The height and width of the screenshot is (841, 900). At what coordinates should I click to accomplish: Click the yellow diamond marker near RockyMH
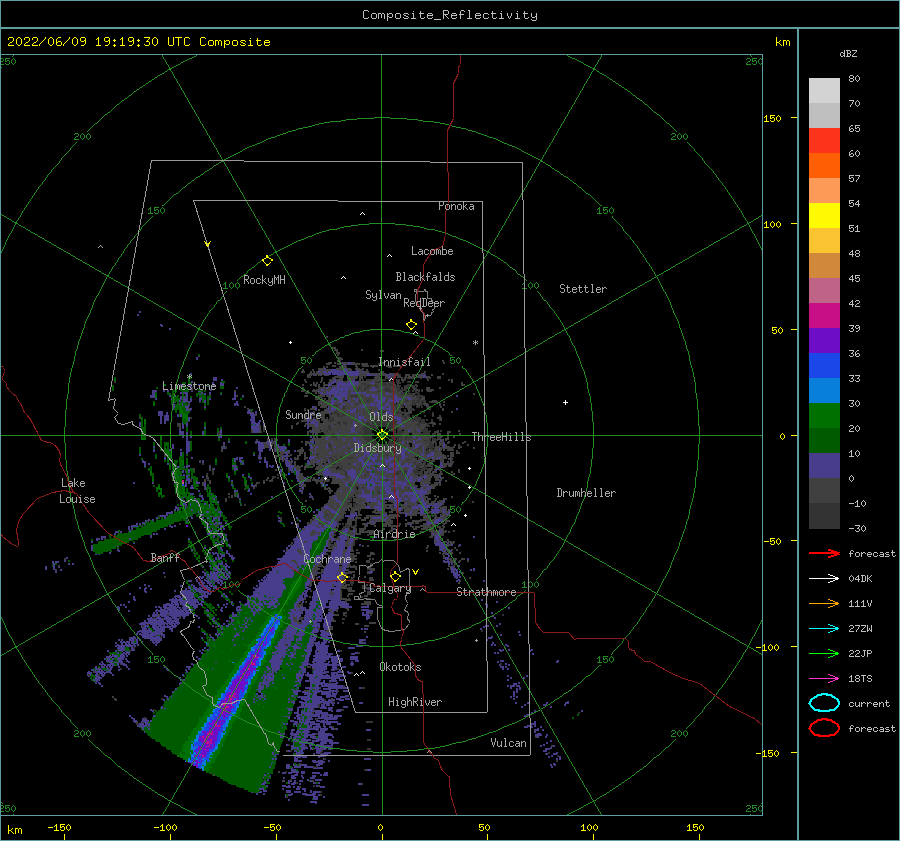click(x=267, y=261)
